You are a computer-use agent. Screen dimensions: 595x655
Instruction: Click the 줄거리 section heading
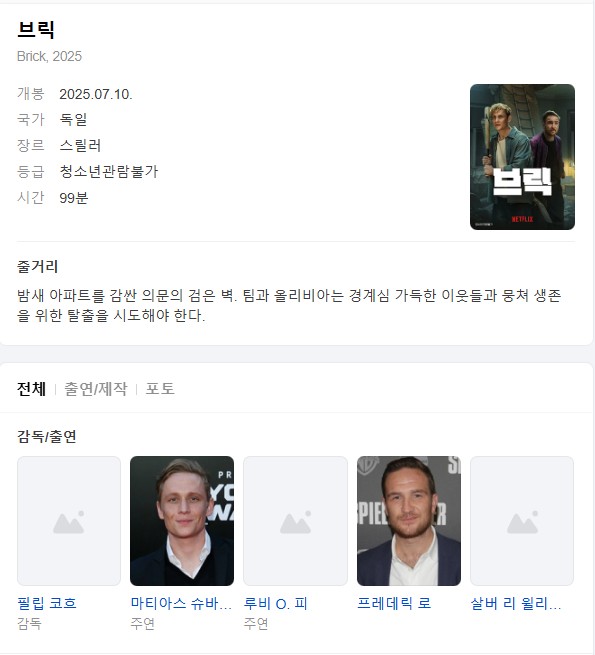[37, 267]
